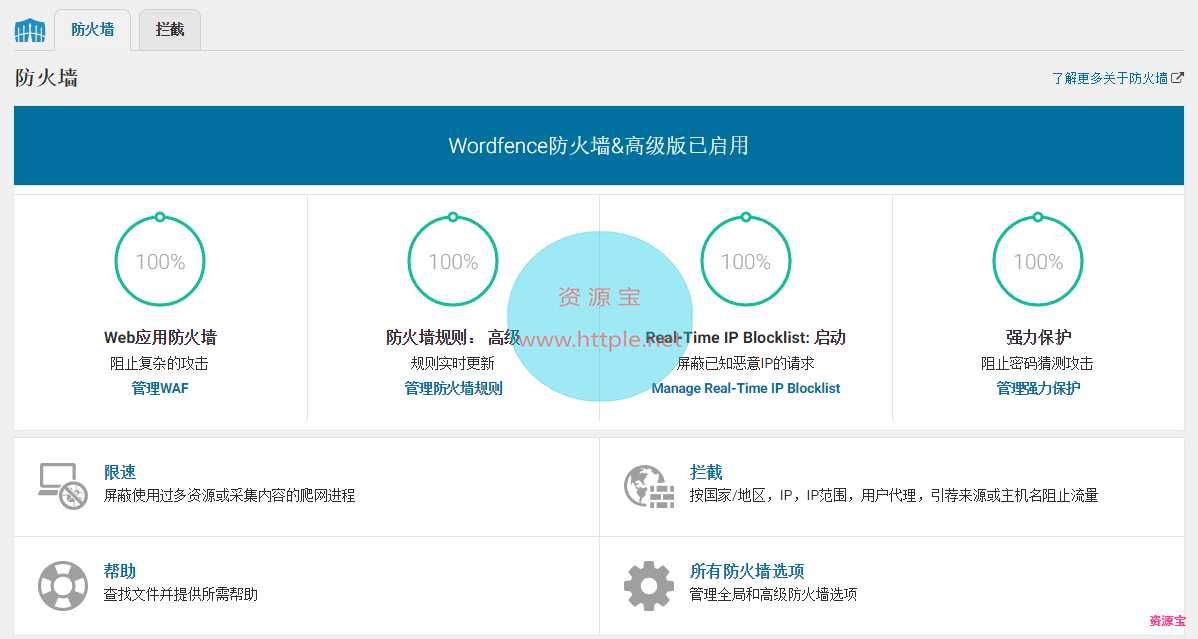The width and height of the screenshot is (1198, 639).
Task: Click the globe and brick wall blocking icon
Action: 648,485
